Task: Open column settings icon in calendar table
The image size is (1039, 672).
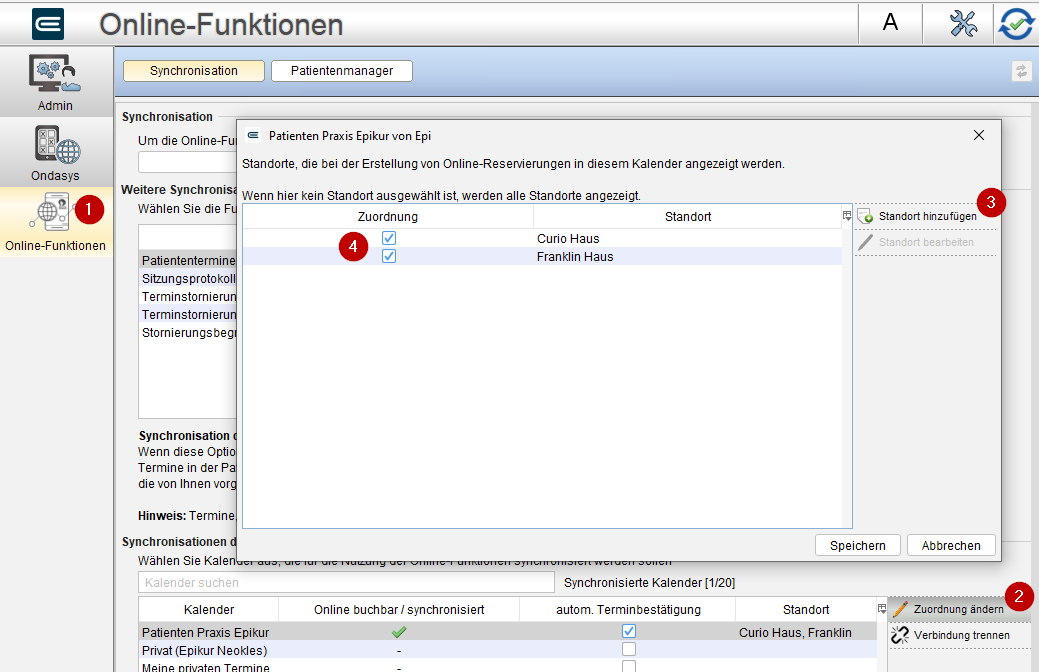Action: pyautogui.click(x=882, y=608)
